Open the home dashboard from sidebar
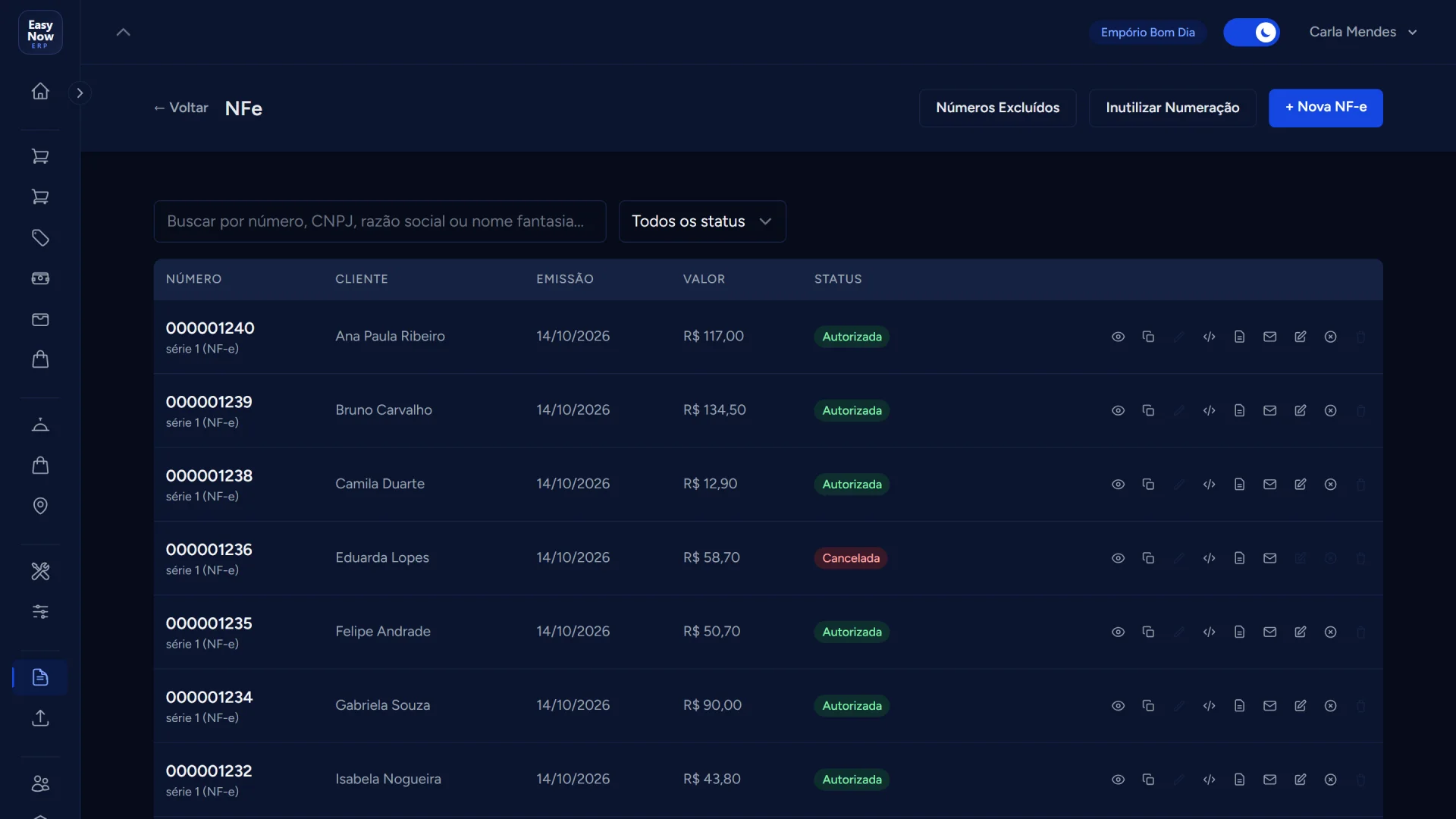The height and width of the screenshot is (819, 1456). (x=40, y=91)
